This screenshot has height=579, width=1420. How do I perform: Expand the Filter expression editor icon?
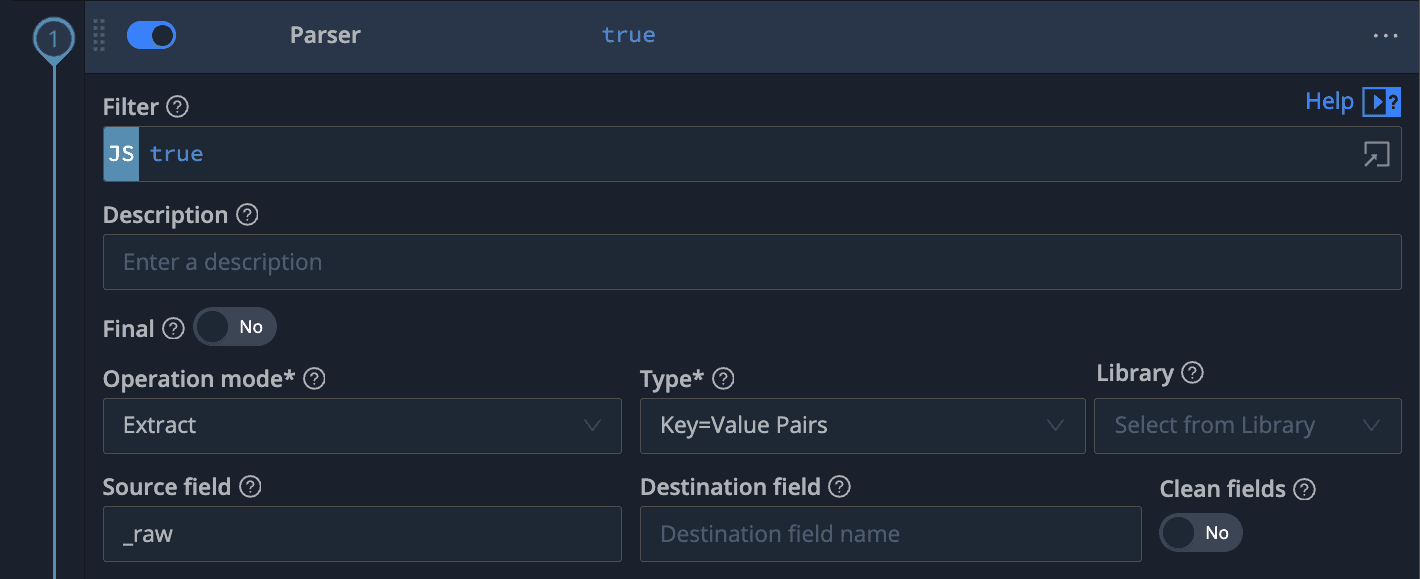point(1377,154)
